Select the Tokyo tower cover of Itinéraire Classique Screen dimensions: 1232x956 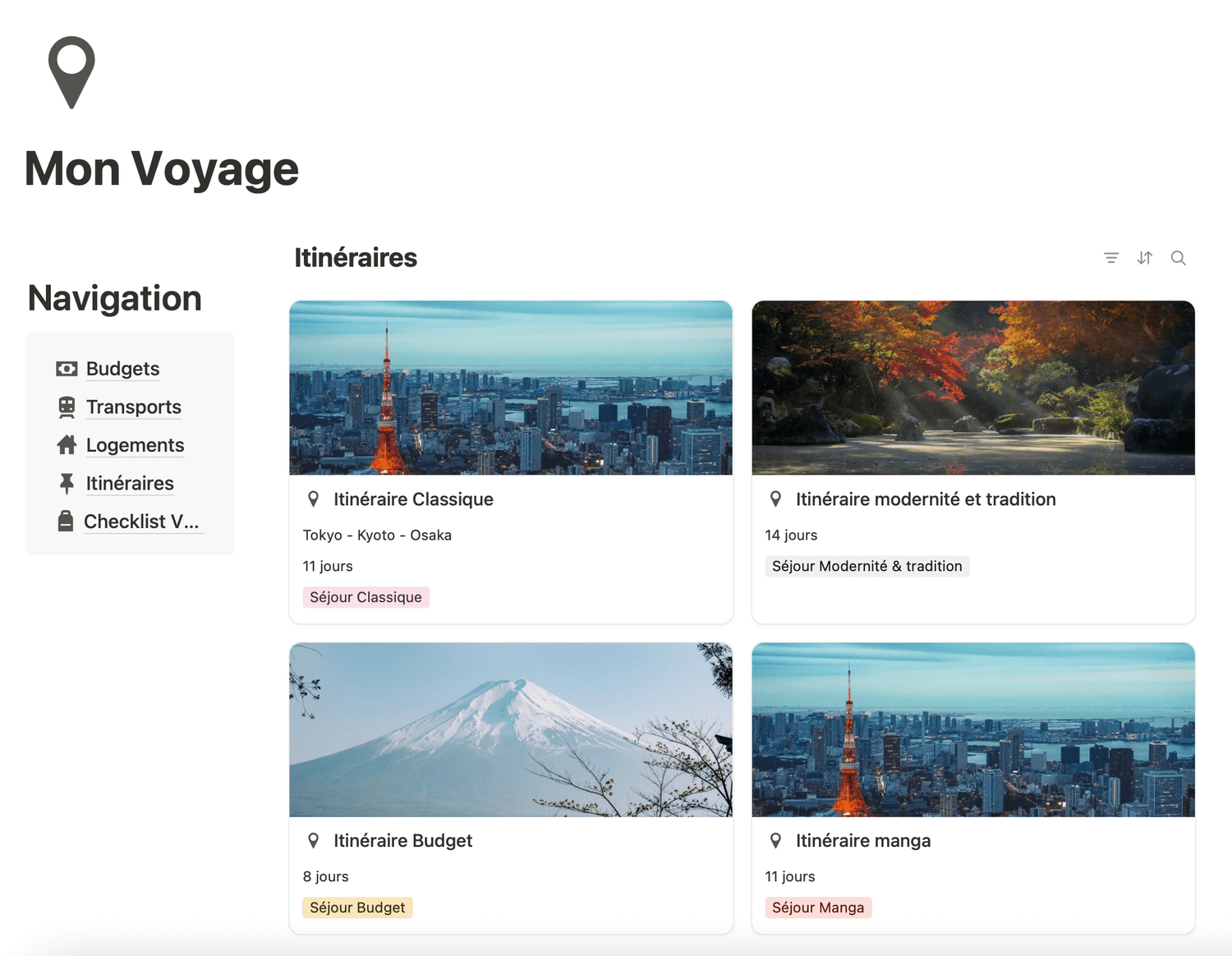(x=511, y=388)
